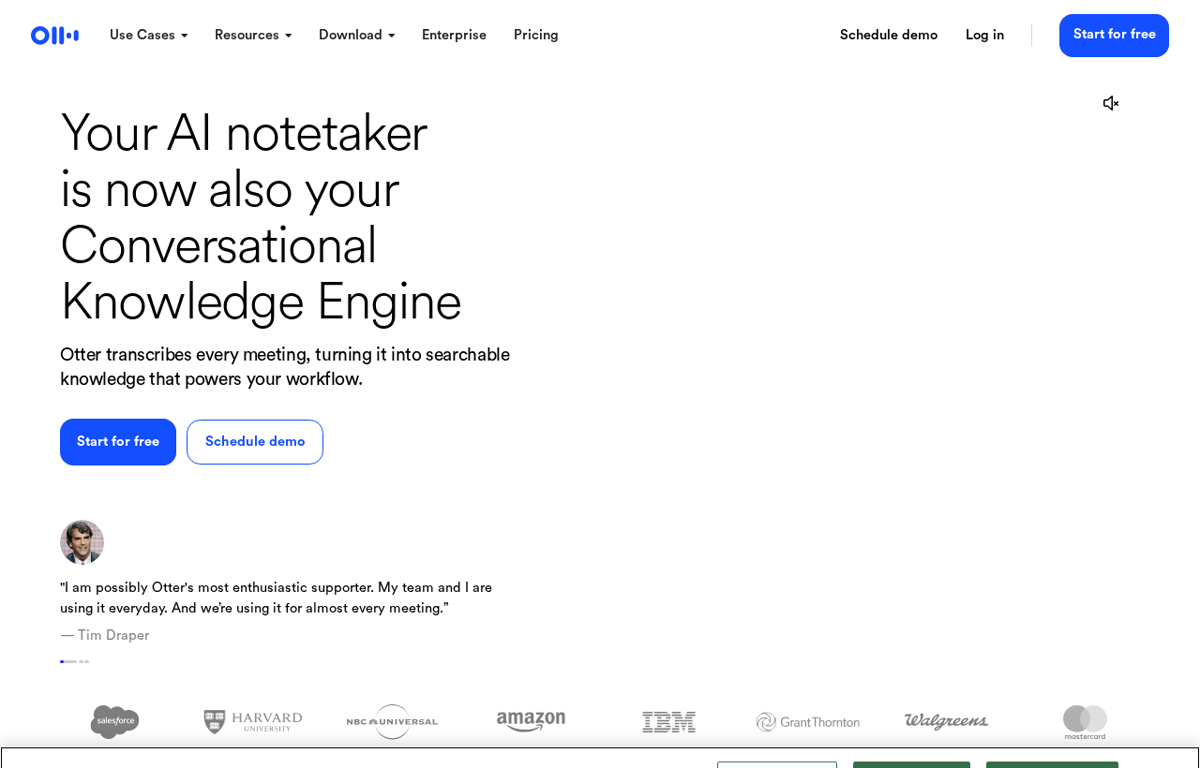Click the Log in link
1200x768 pixels.
click(x=985, y=35)
